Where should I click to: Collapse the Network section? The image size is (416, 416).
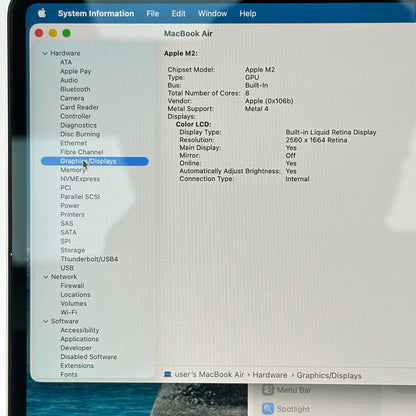point(46,277)
